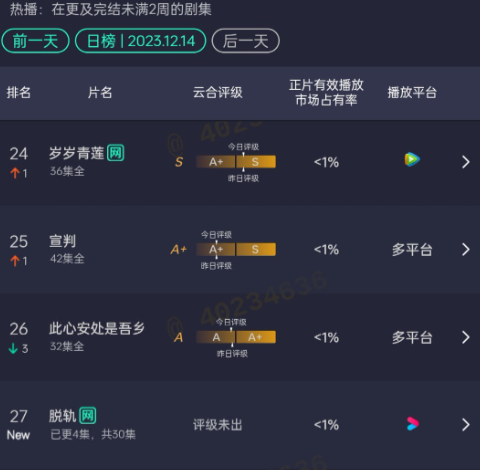Click the 网 badge next to 岁岁青莲

[x=116, y=153]
